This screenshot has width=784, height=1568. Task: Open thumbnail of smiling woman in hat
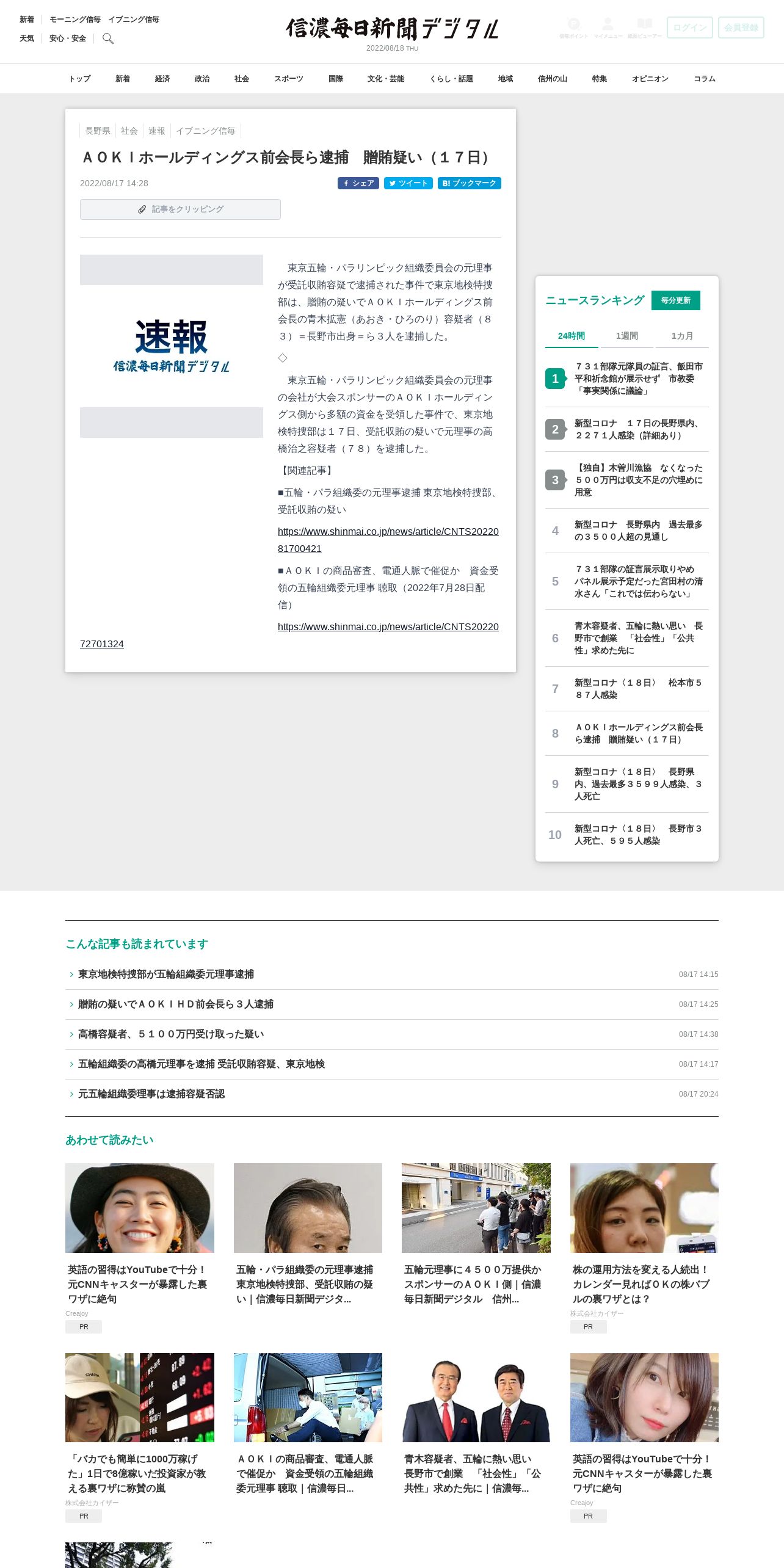point(140,1208)
